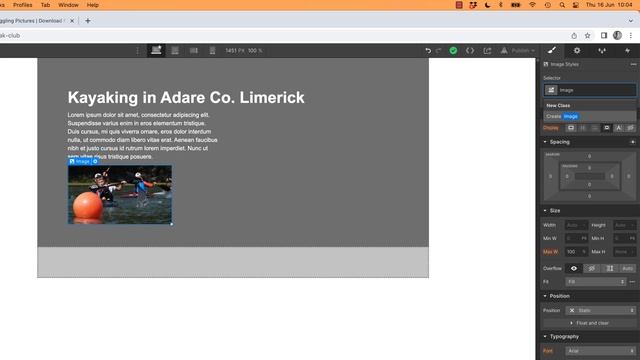This screenshot has width=640, height=360.
Task: Click the orange Max W label
Action: click(550, 252)
